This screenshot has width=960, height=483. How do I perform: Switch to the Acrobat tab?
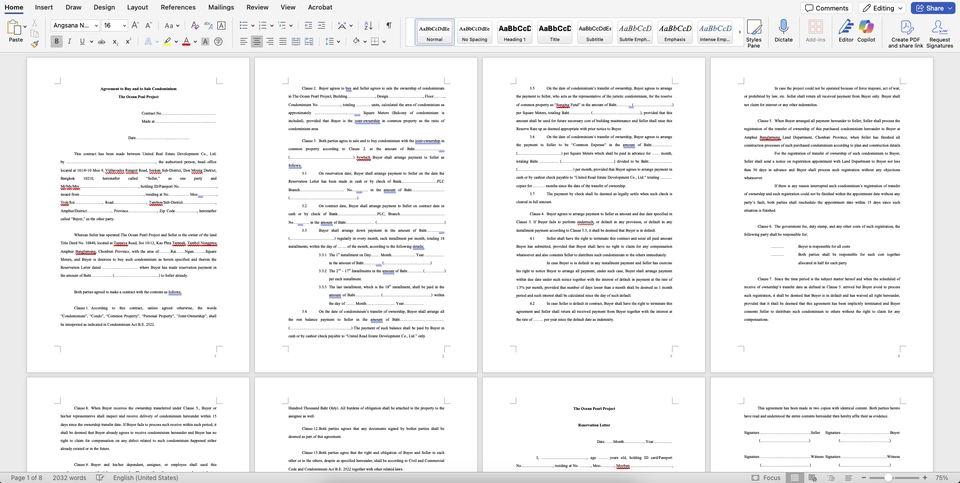(x=320, y=7)
